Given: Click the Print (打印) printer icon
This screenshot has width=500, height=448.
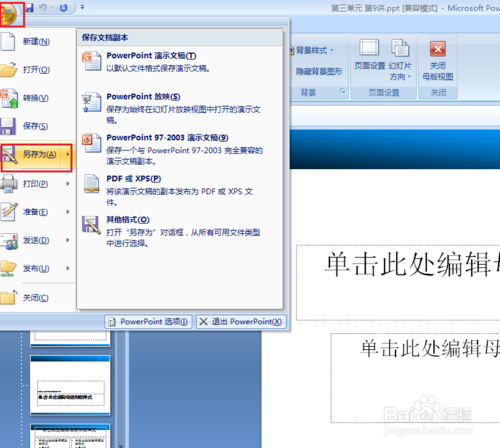Looking at the screenshot, I should pos(9,184).
